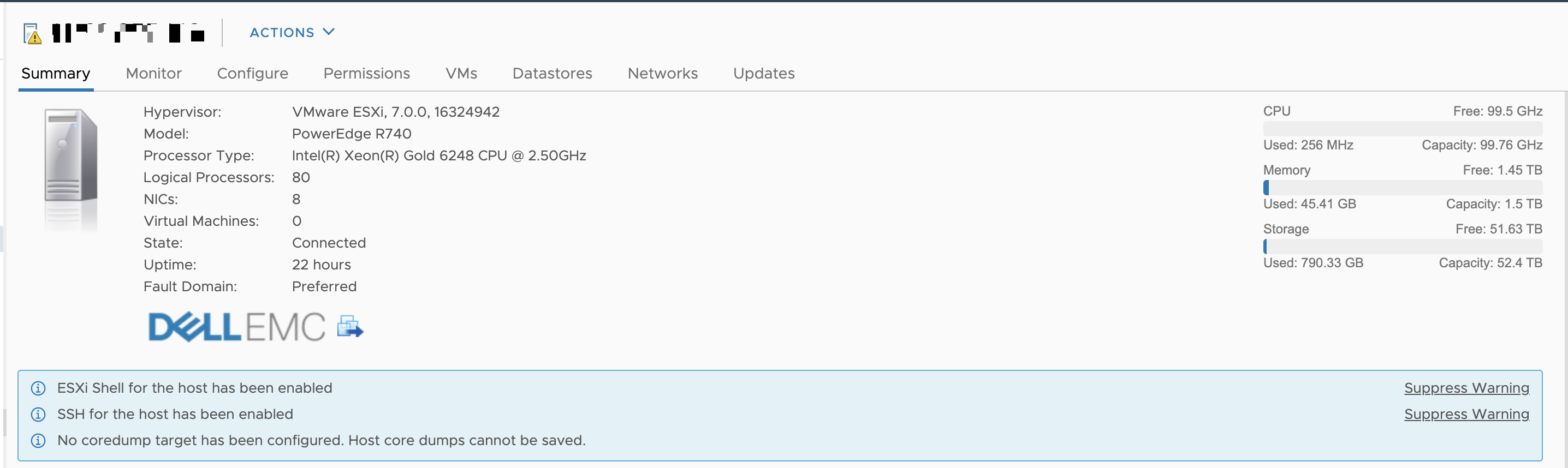Click the CPU usage bar

click(1403, 128)
